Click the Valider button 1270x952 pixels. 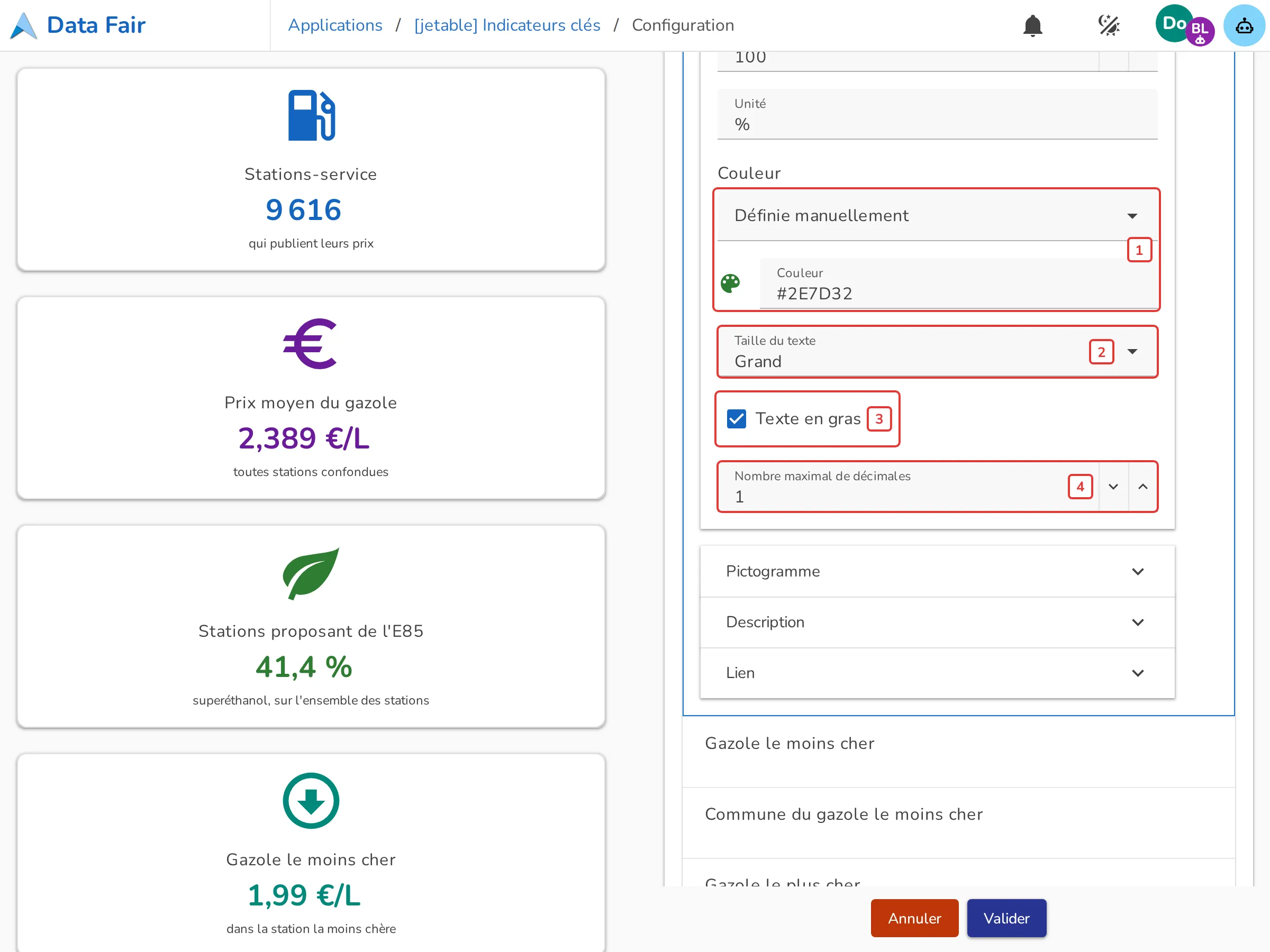point(1006,918)
